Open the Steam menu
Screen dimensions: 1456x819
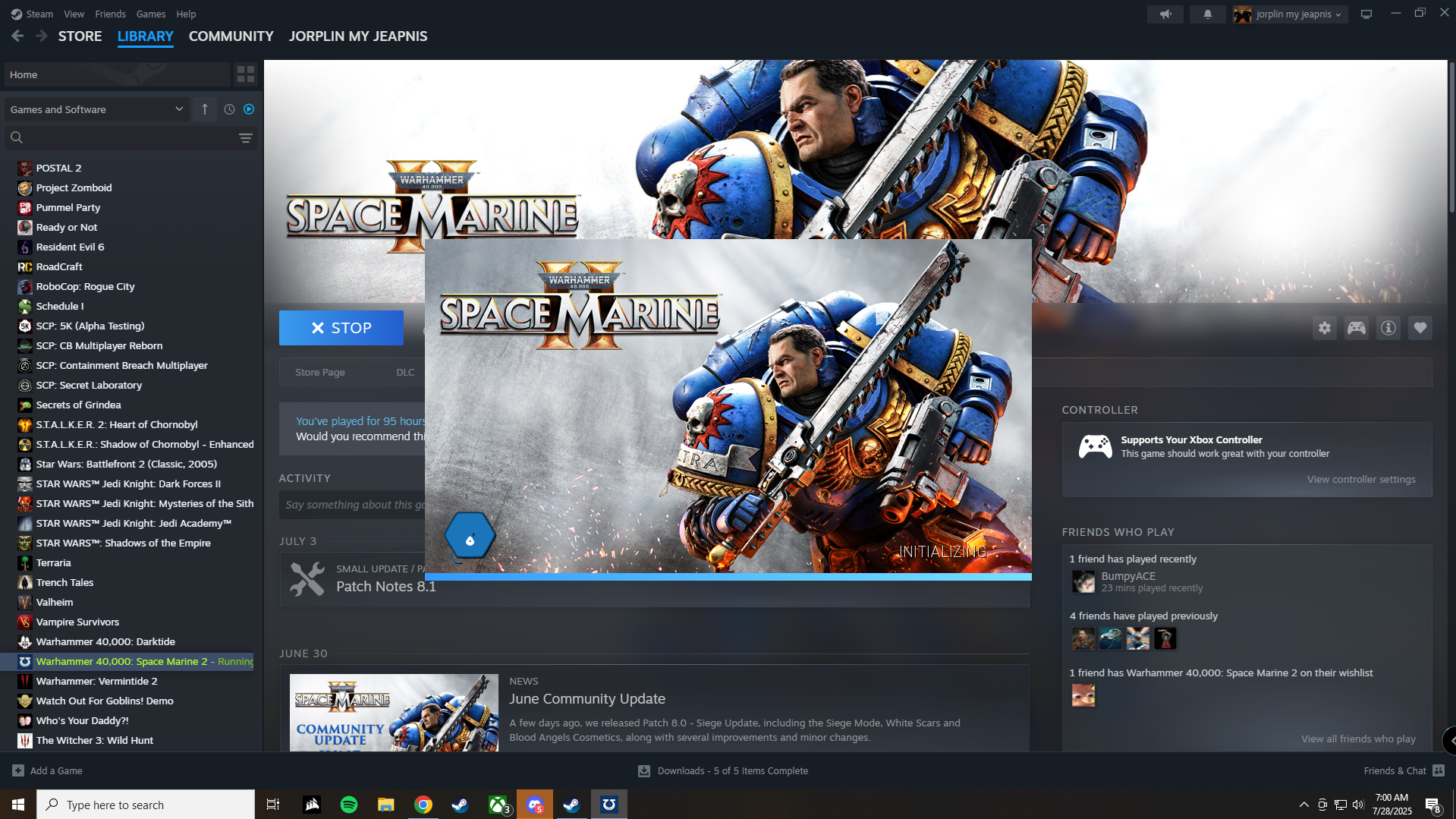pos(32,14)
